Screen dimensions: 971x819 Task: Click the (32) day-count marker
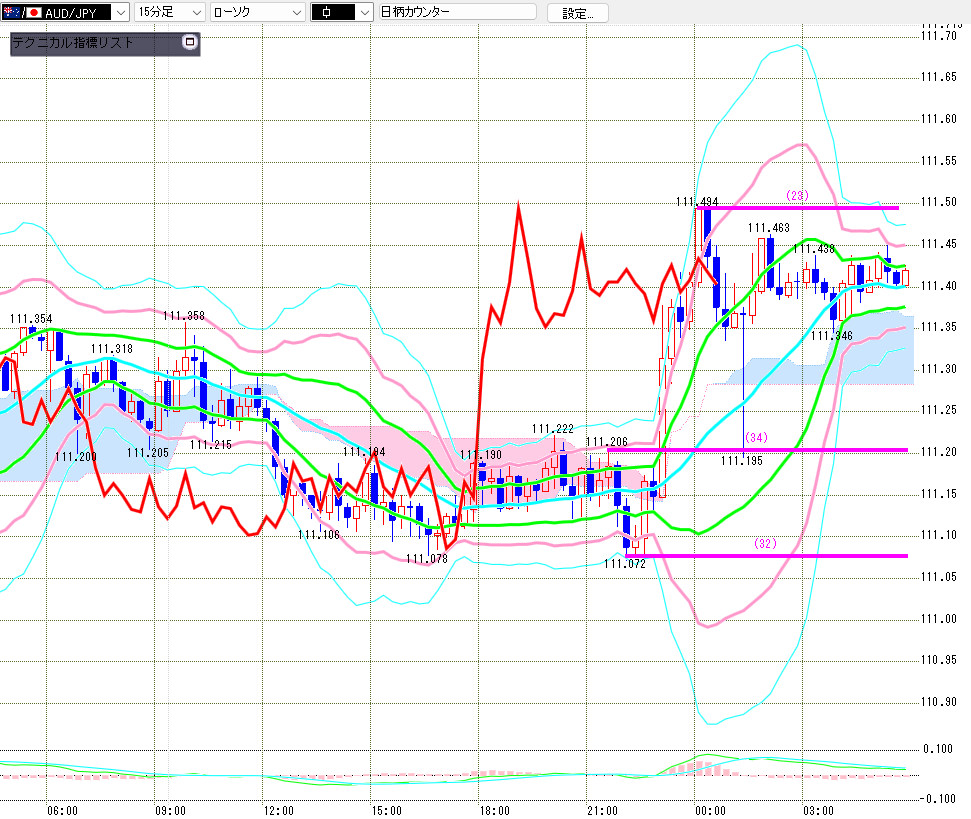coord(765,543)
